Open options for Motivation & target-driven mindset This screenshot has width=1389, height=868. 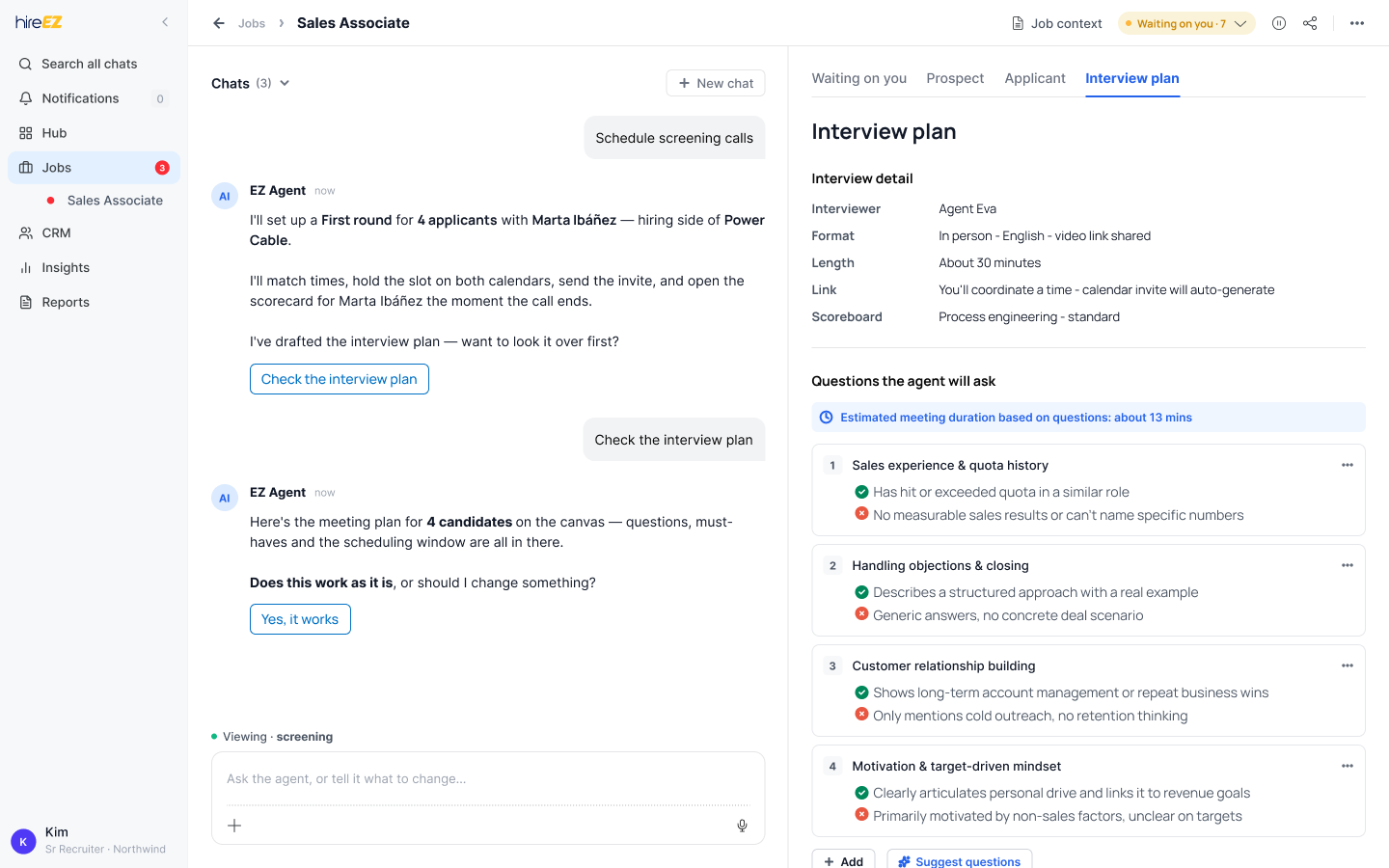[1348, 766]
